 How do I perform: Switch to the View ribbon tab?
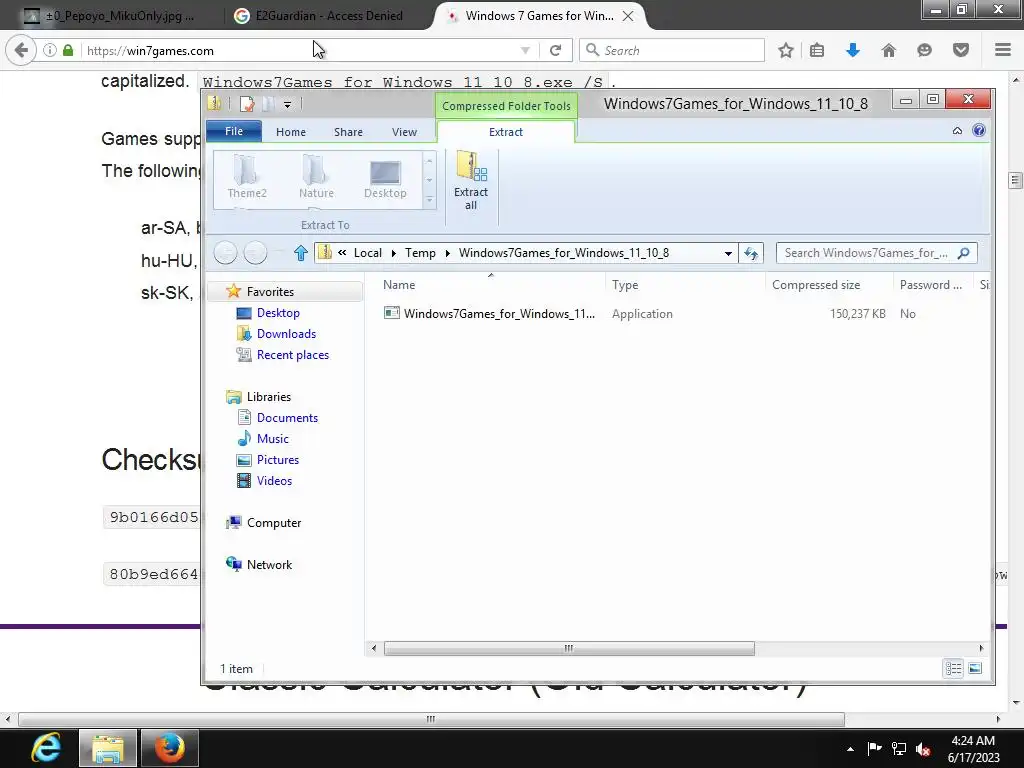coord(404,132)
